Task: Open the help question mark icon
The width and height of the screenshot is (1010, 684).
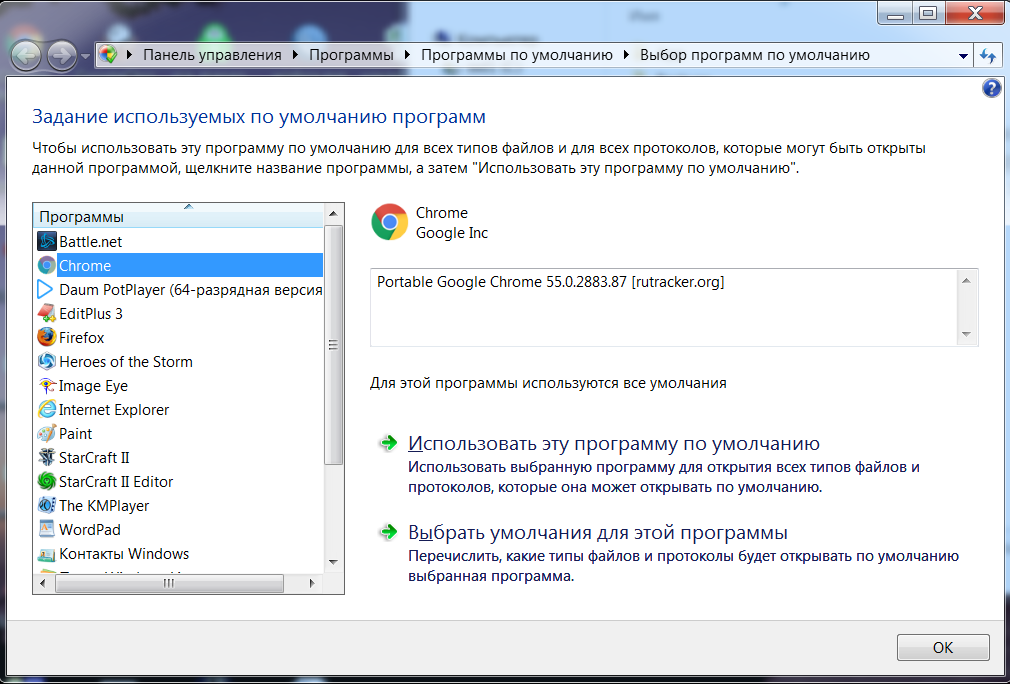Action: [x=991, y=88]
